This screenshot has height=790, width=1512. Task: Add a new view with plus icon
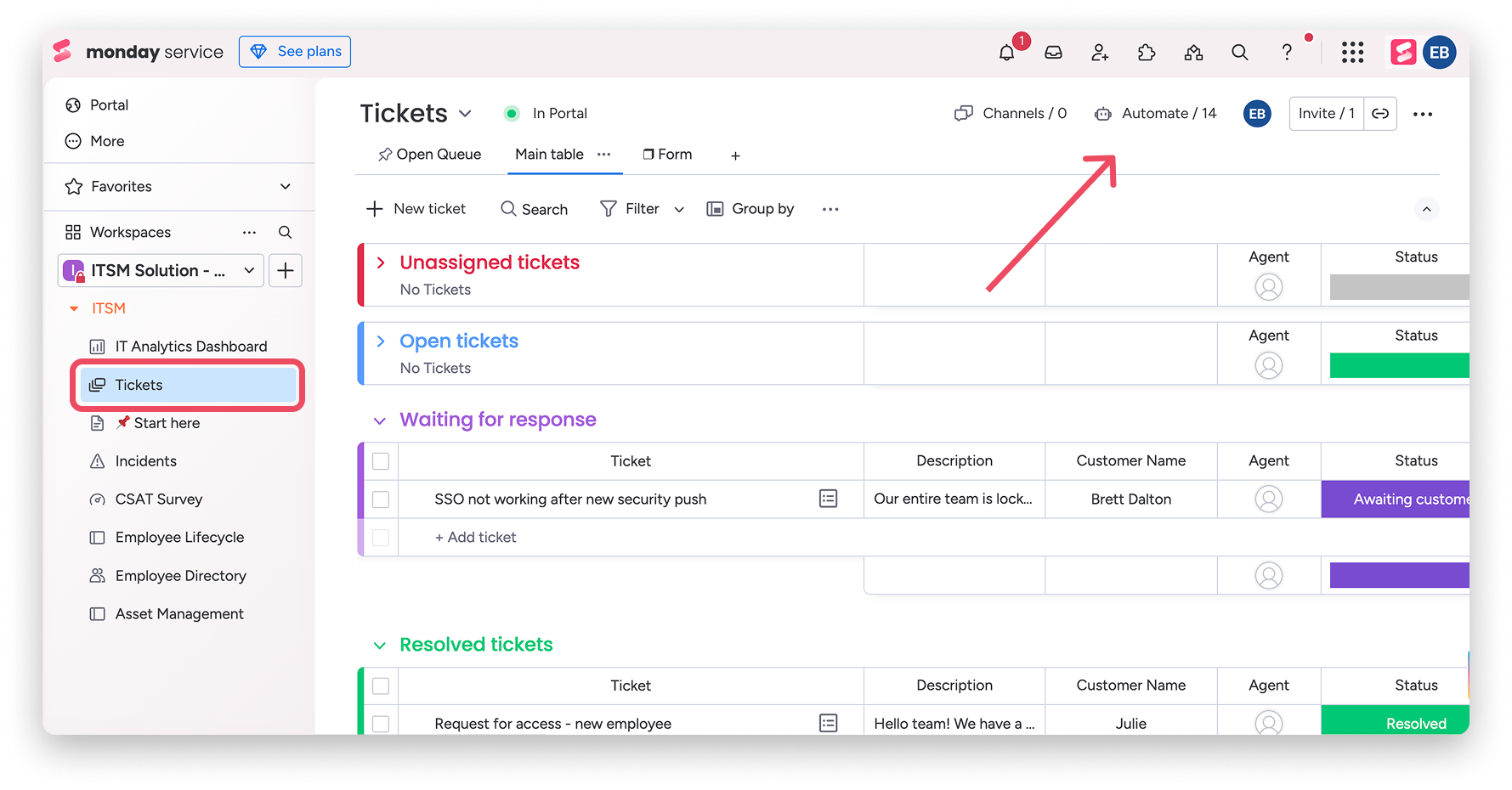pos(735,155)
